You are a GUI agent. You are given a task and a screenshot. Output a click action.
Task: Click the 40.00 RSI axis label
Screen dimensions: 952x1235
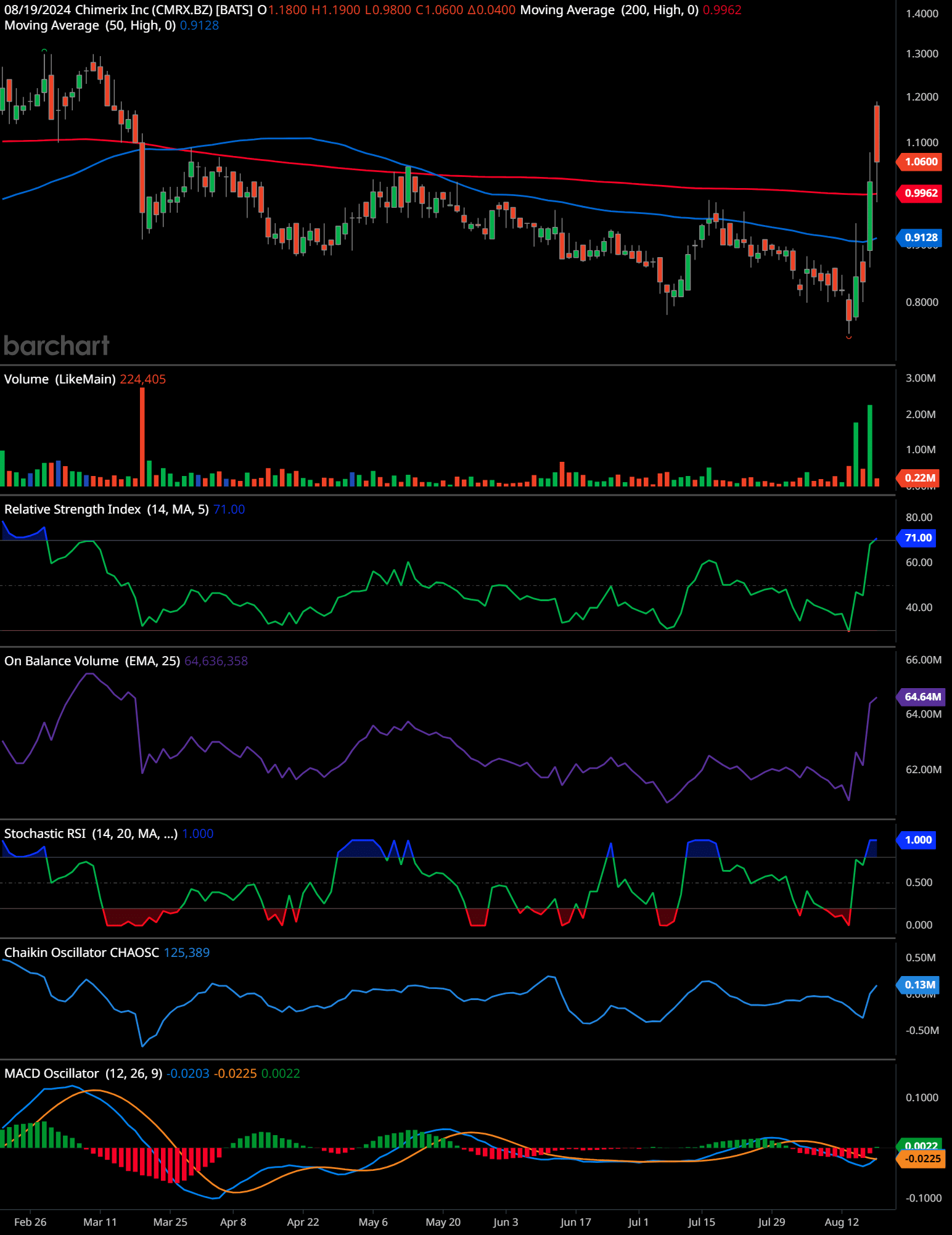click(x=919, y=607)
